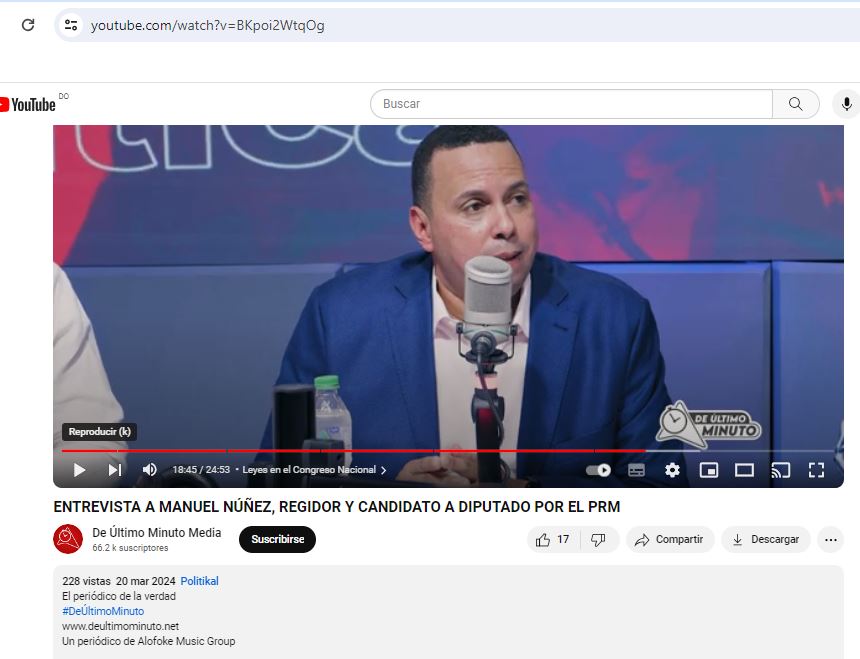
Task: Open the #DeÚltimoMinuto hashtag
Action: [103, 611]
